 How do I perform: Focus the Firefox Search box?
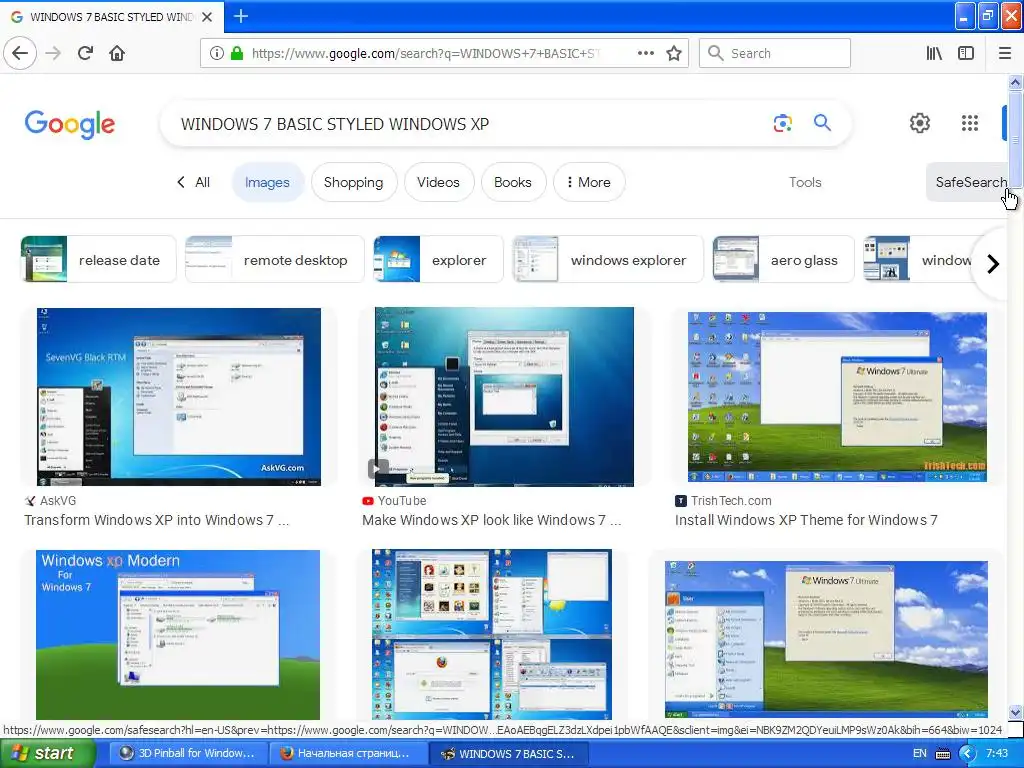click(775, 53)
